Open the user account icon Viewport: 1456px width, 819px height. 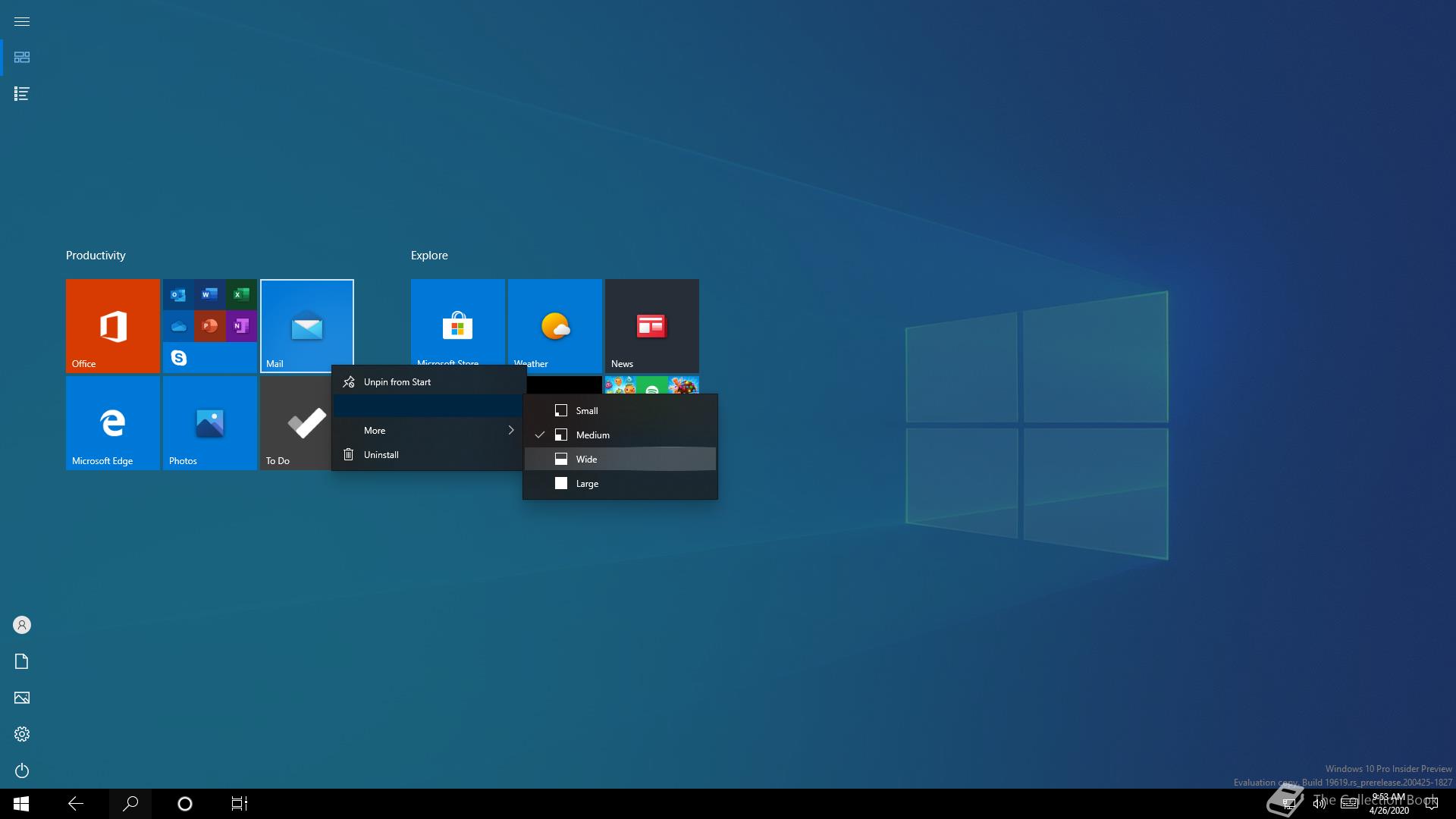[x=22, y=625]
